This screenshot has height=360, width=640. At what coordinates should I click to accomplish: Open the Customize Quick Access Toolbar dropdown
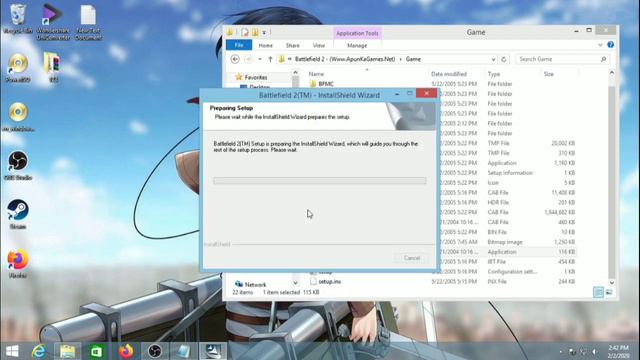click(264, 32)
